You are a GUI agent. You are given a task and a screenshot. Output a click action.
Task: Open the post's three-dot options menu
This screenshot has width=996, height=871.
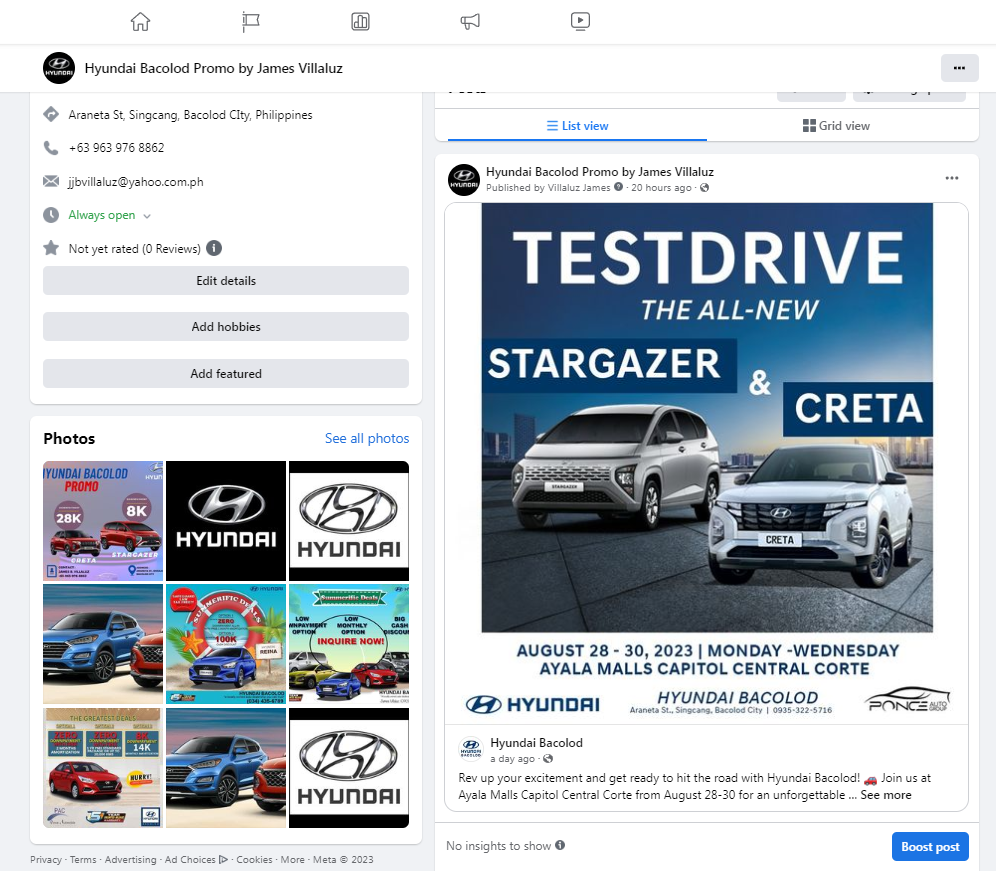952,178
